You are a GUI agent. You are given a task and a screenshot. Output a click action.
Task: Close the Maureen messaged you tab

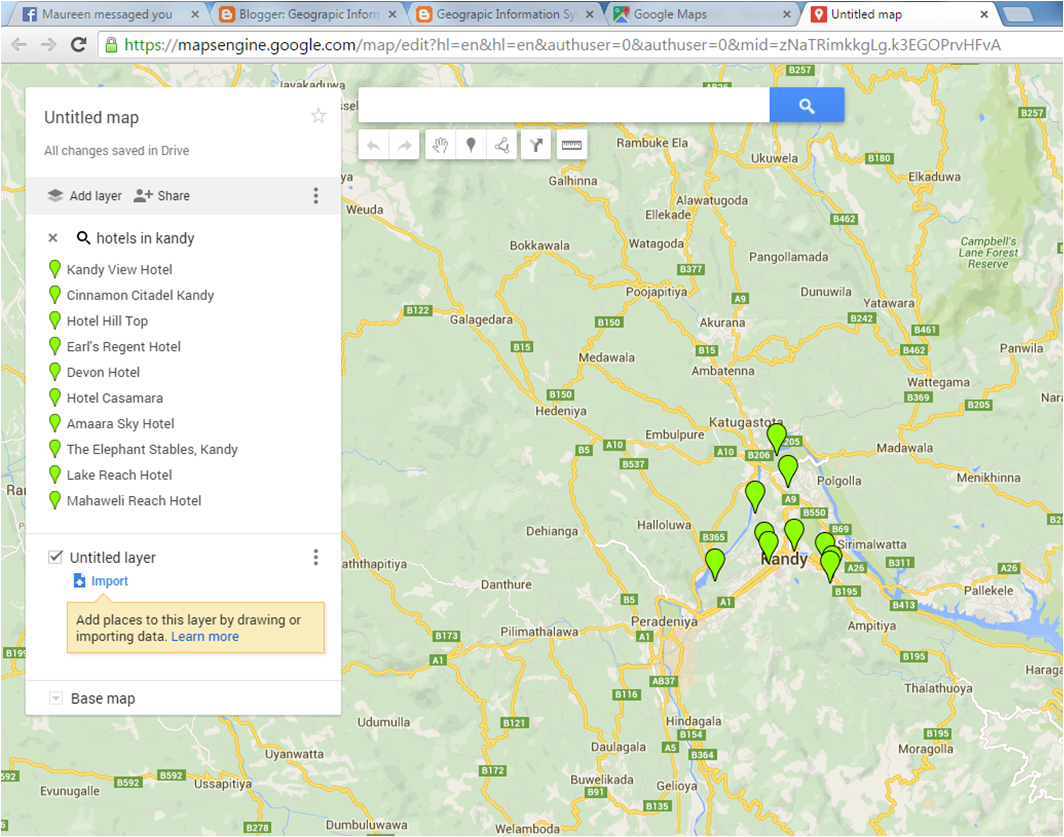coord(195,14)
